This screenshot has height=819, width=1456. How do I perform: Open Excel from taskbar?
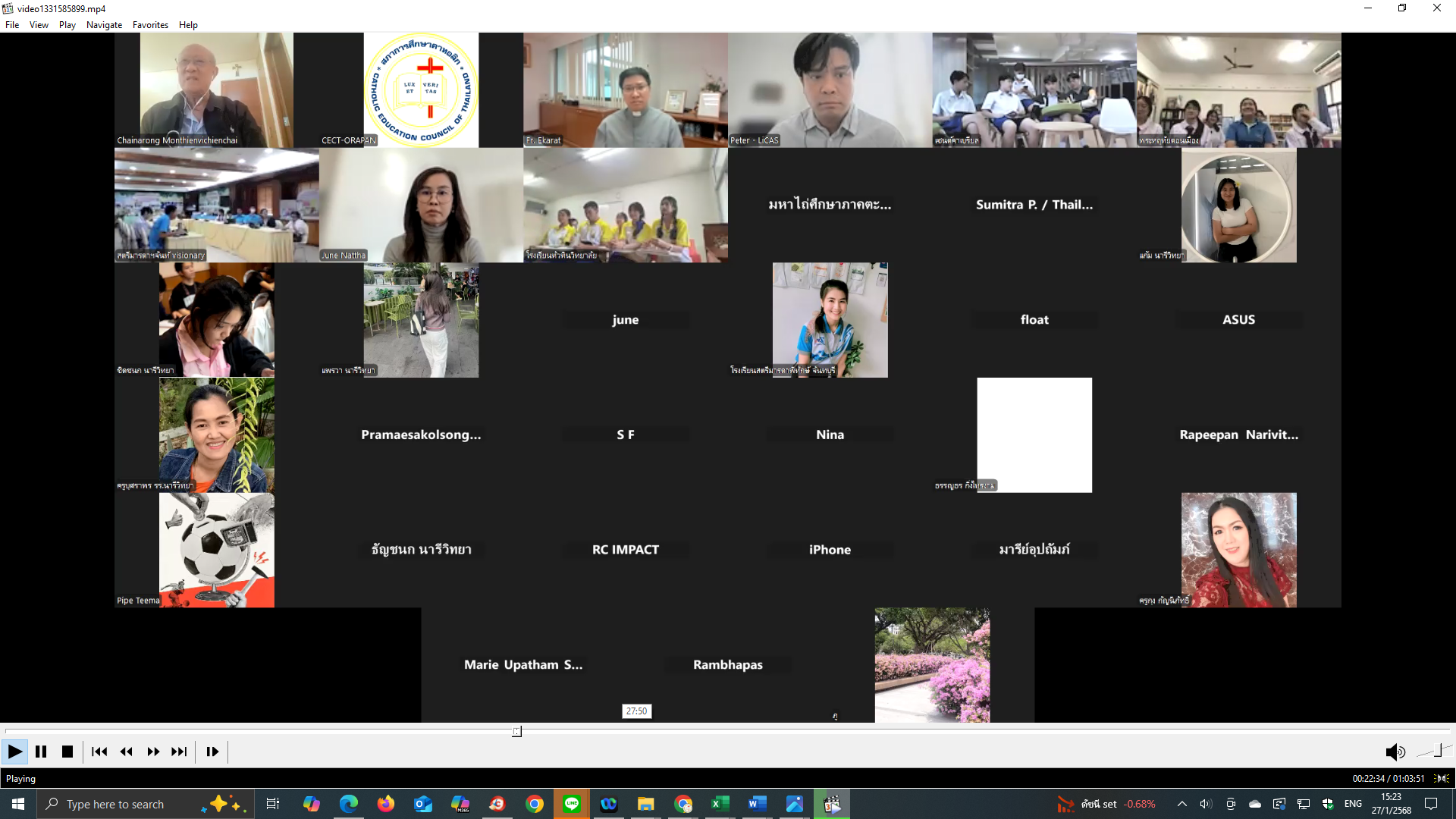(720, 804)
